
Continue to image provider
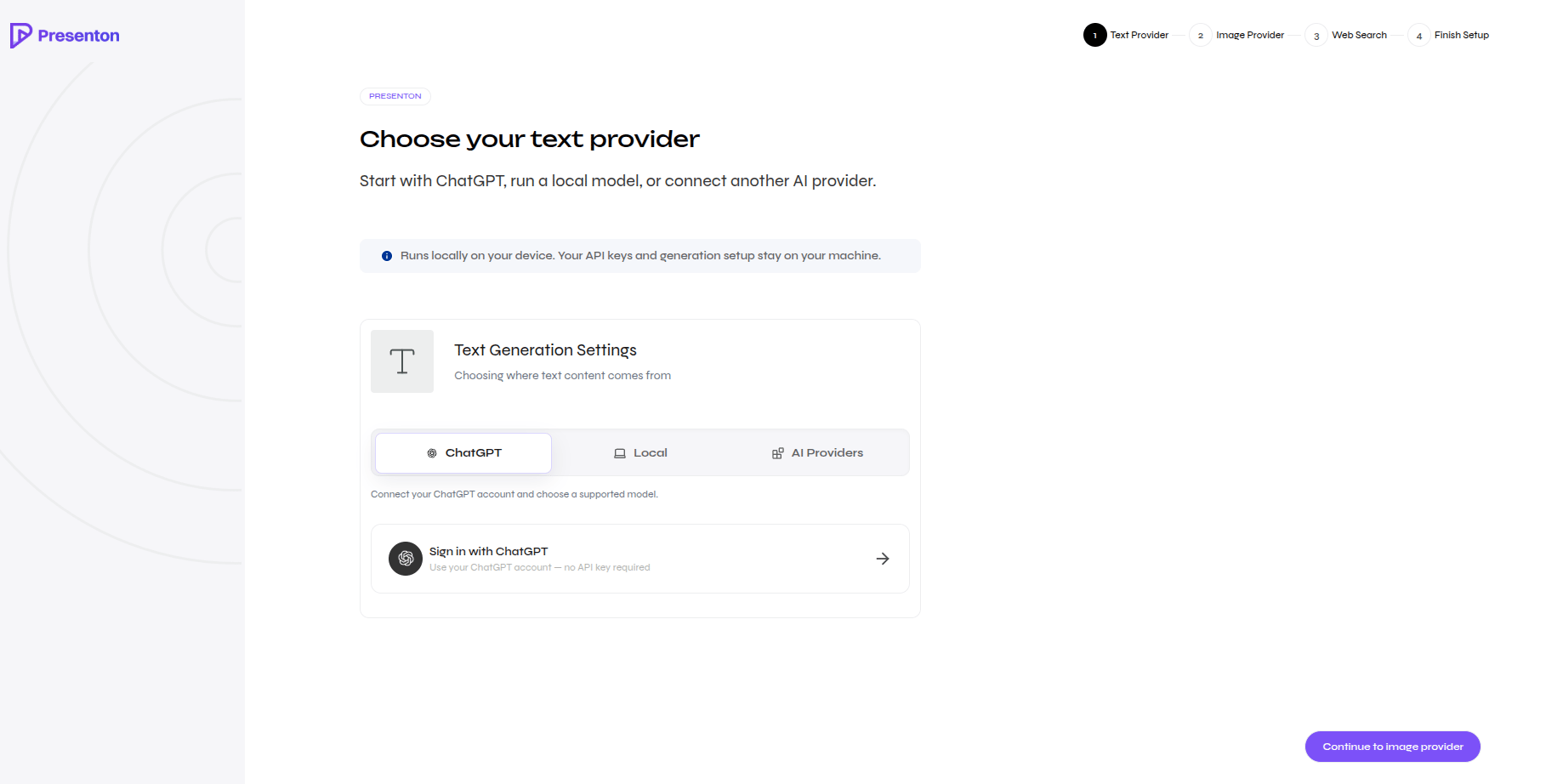[1392, 747]
